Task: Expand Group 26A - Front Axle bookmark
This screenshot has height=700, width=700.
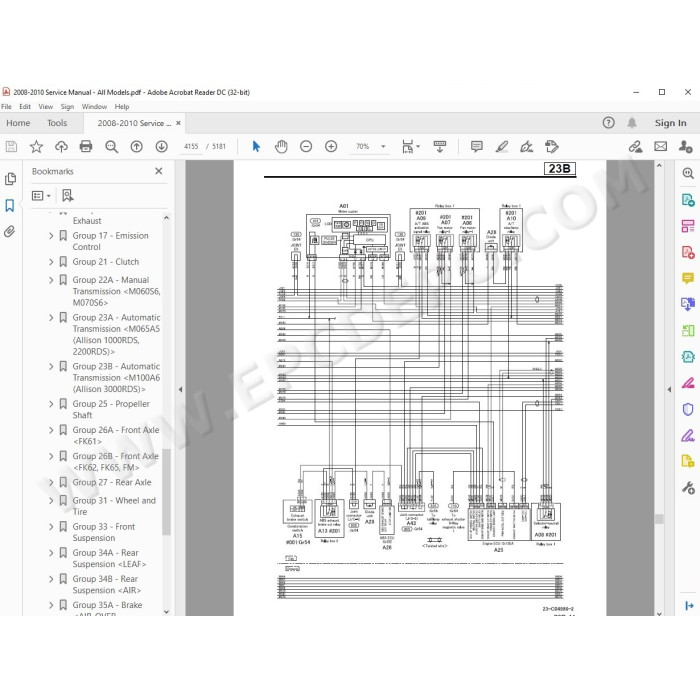Action: [51, 430]
